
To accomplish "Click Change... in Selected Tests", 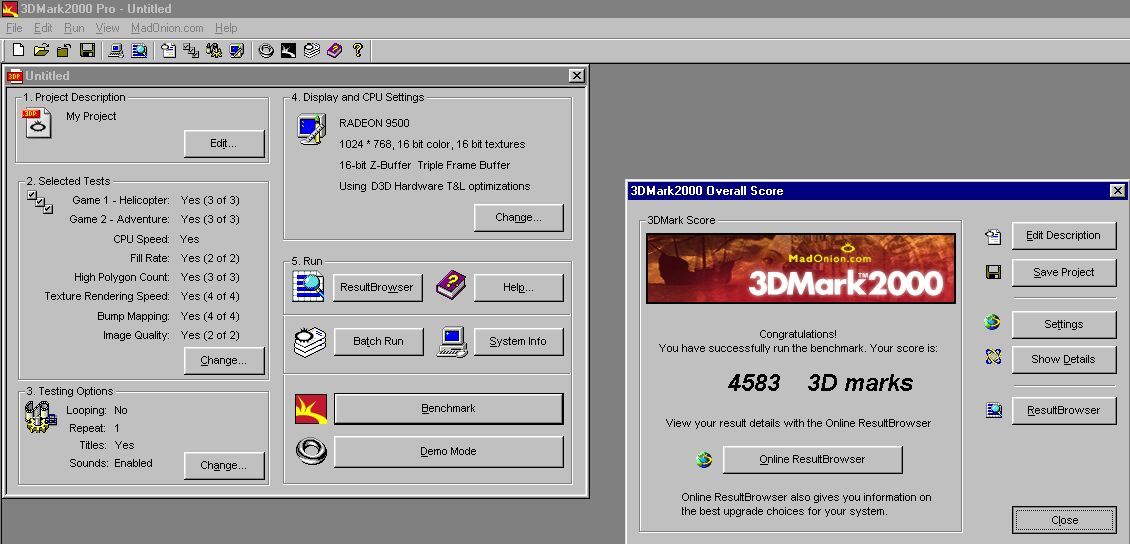I will [224, 360].
